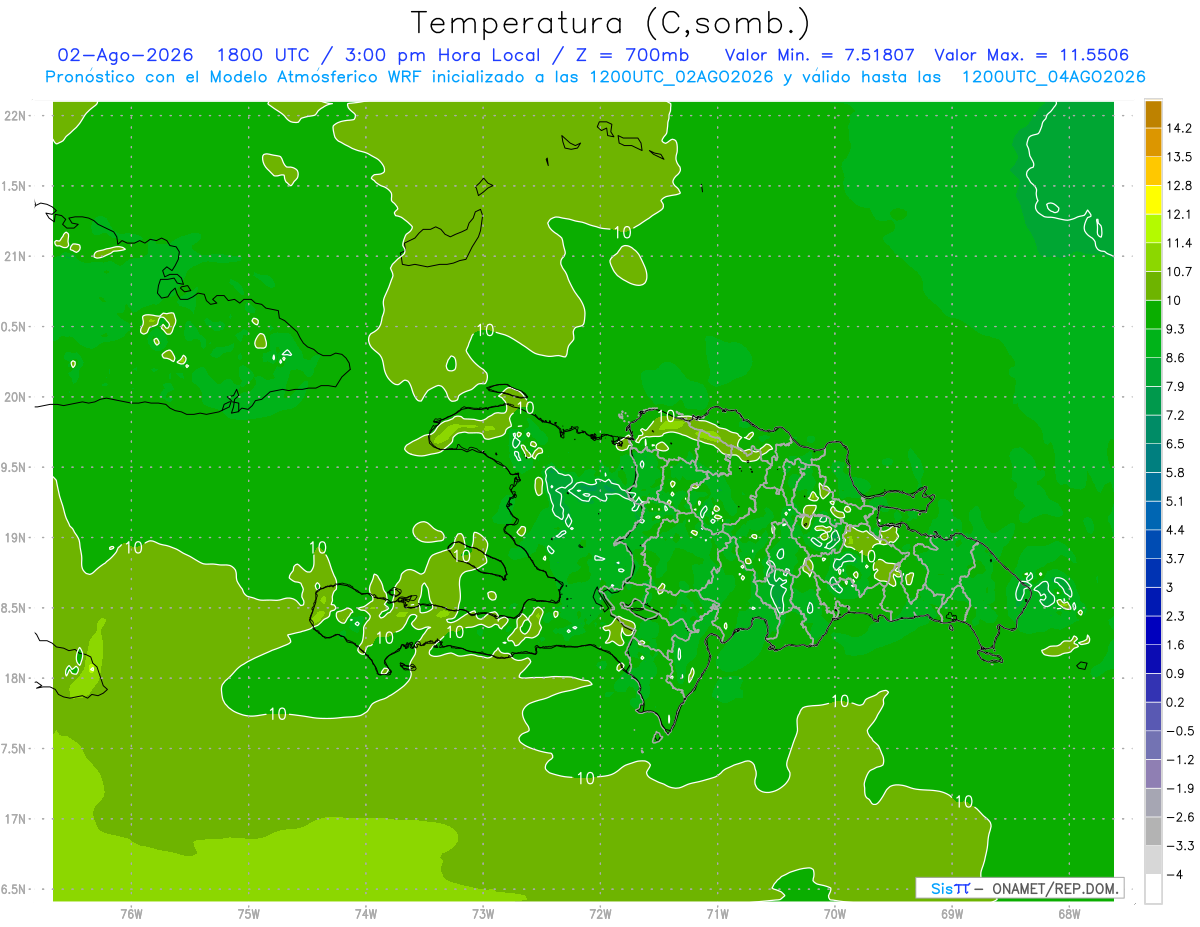
Task: Click the '14.2' colorbar value
Action: click(x=1180, y=128)
